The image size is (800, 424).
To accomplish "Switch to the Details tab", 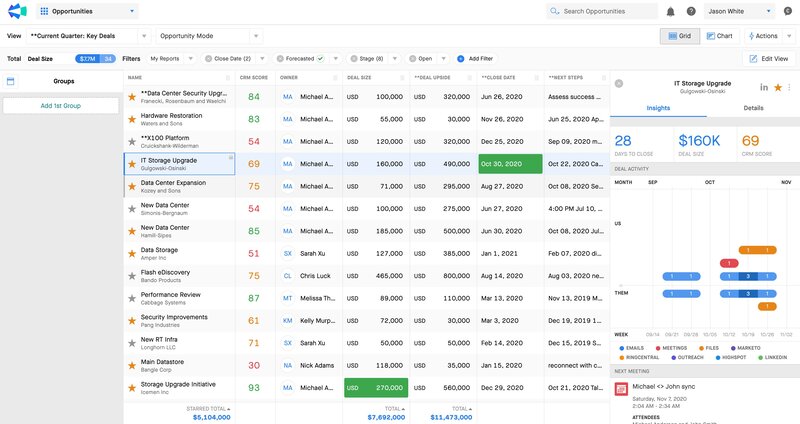I will (753, 108).
